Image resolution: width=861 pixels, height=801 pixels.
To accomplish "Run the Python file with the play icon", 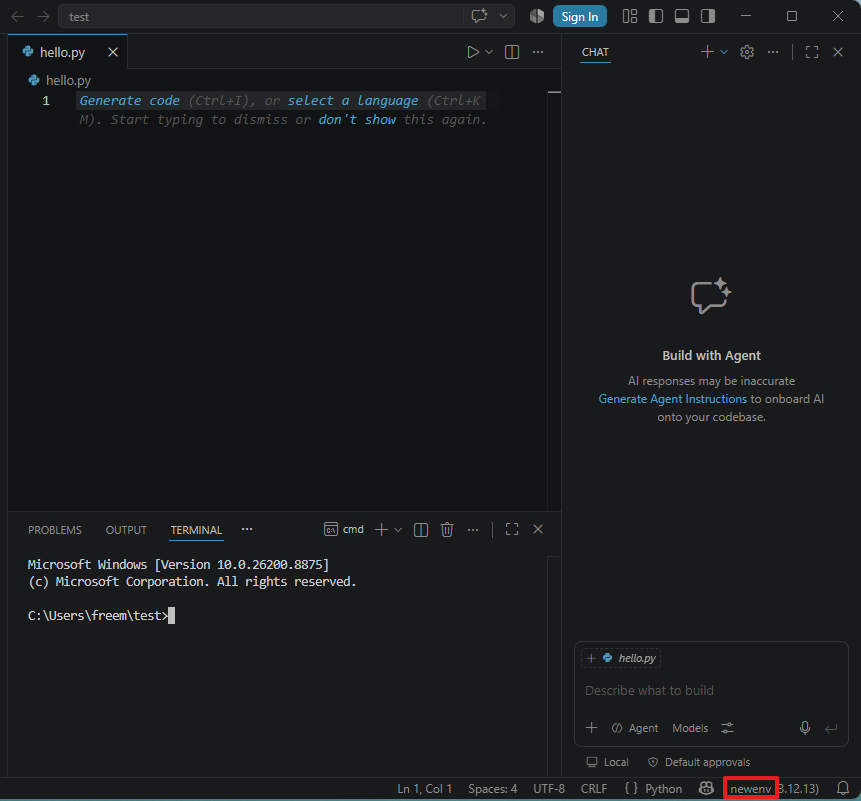I will coord(473,52).
